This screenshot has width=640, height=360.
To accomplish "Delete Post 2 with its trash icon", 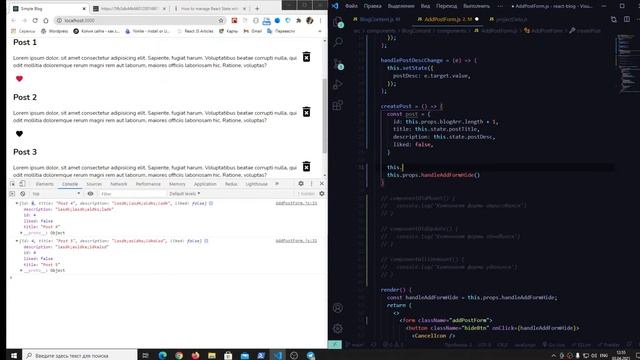I will coord(306,111).
